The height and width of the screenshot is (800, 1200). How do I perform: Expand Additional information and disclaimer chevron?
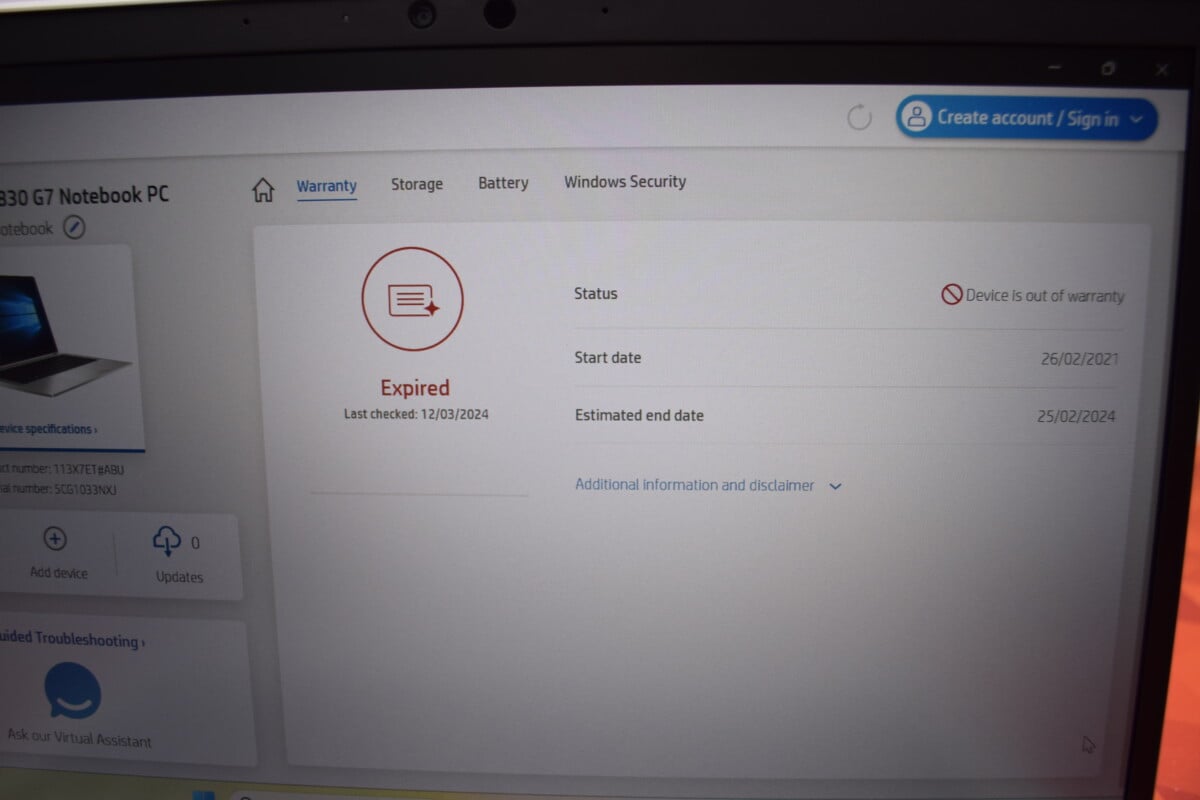(836, 486)
